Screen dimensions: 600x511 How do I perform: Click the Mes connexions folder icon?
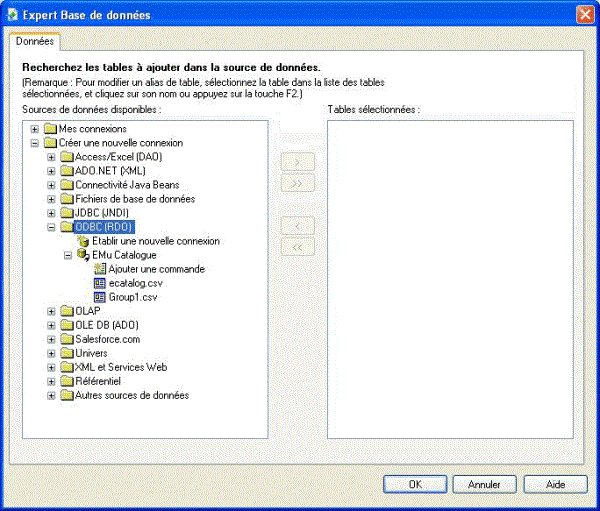pyautogui.click(x=51, y=129)
